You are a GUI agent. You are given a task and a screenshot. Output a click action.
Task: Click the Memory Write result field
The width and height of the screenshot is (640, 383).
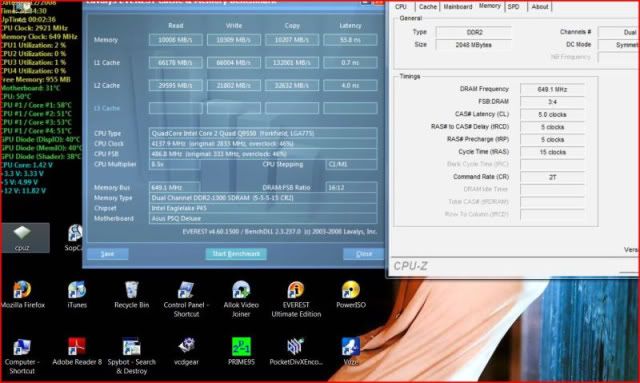click(x=234, y=40)
